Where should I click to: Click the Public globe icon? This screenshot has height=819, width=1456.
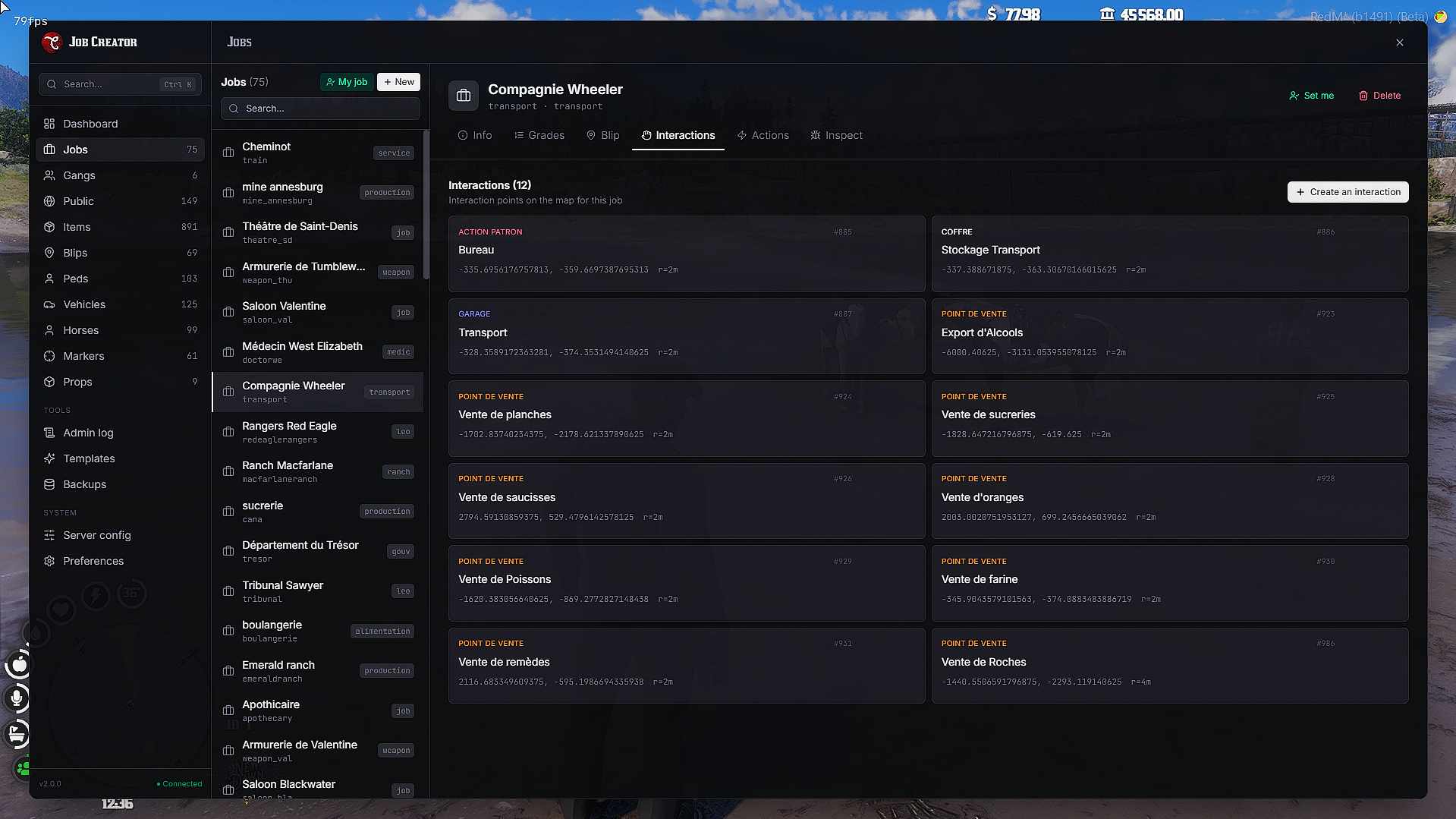pos(49,201)
